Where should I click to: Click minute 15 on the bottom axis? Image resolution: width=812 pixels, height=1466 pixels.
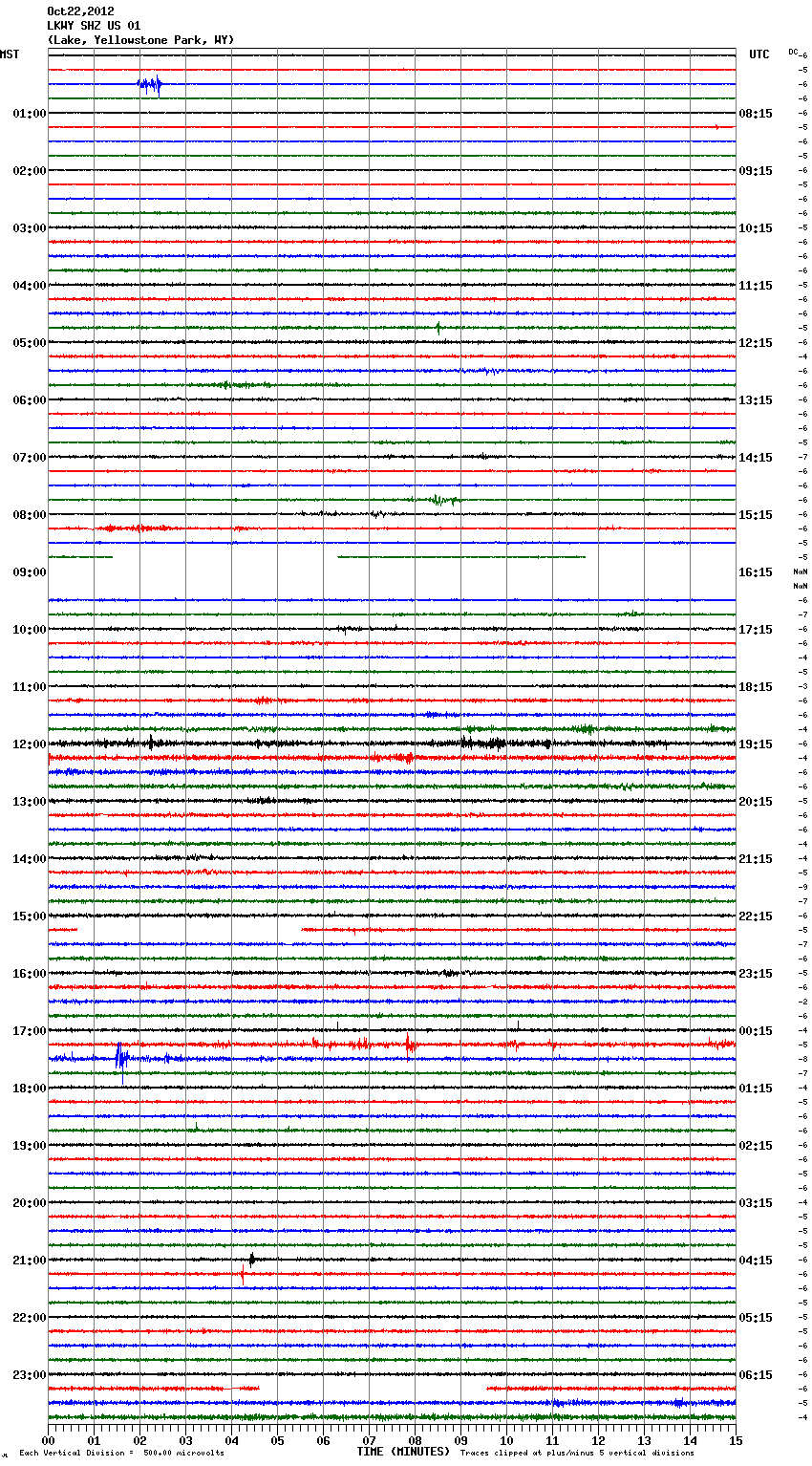pos(736,1440)
